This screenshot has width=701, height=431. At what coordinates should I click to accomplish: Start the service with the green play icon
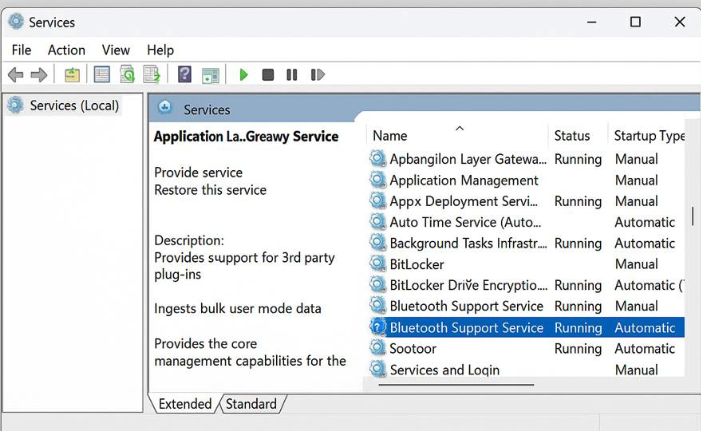click(x=244, y=75)
